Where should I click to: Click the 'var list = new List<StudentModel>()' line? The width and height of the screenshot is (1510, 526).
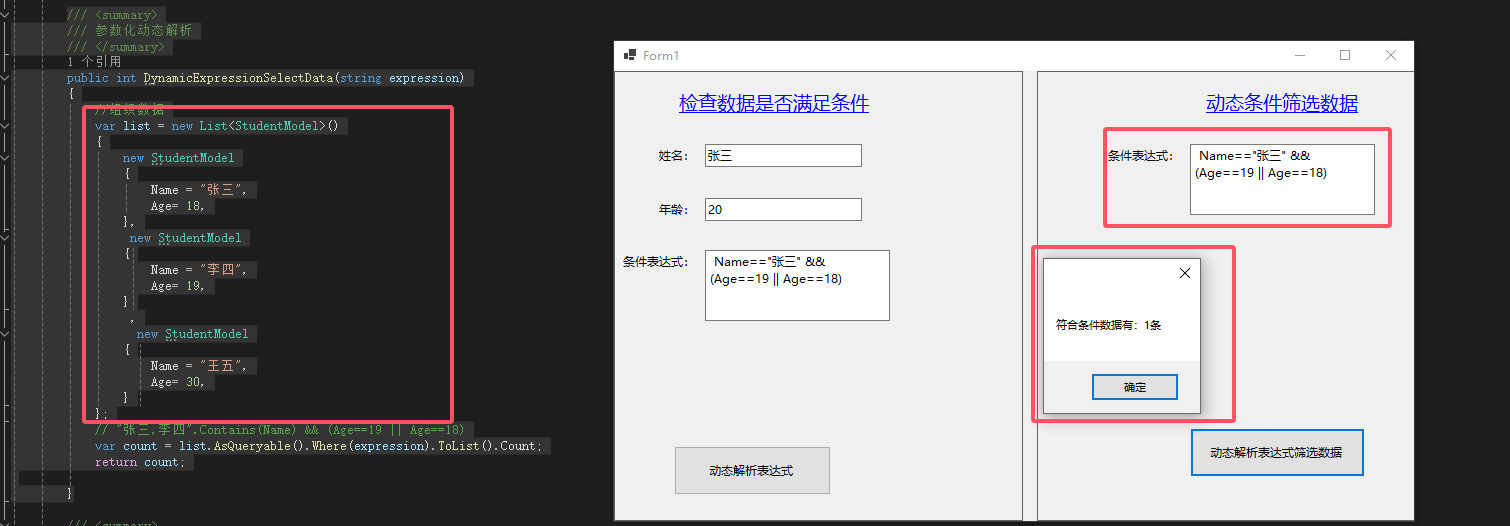[x=217, y=126]
